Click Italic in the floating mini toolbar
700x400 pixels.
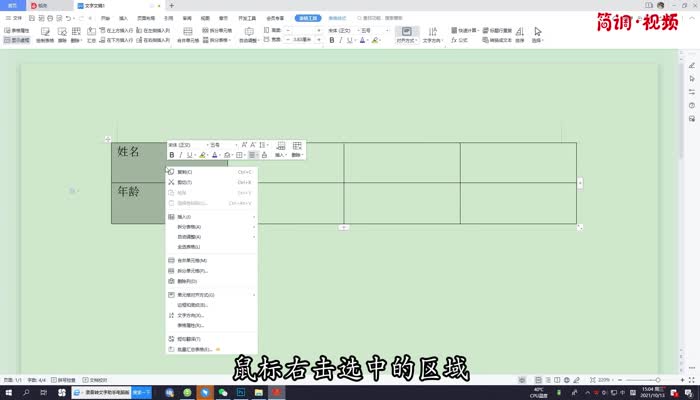click(x=181, y=155)
